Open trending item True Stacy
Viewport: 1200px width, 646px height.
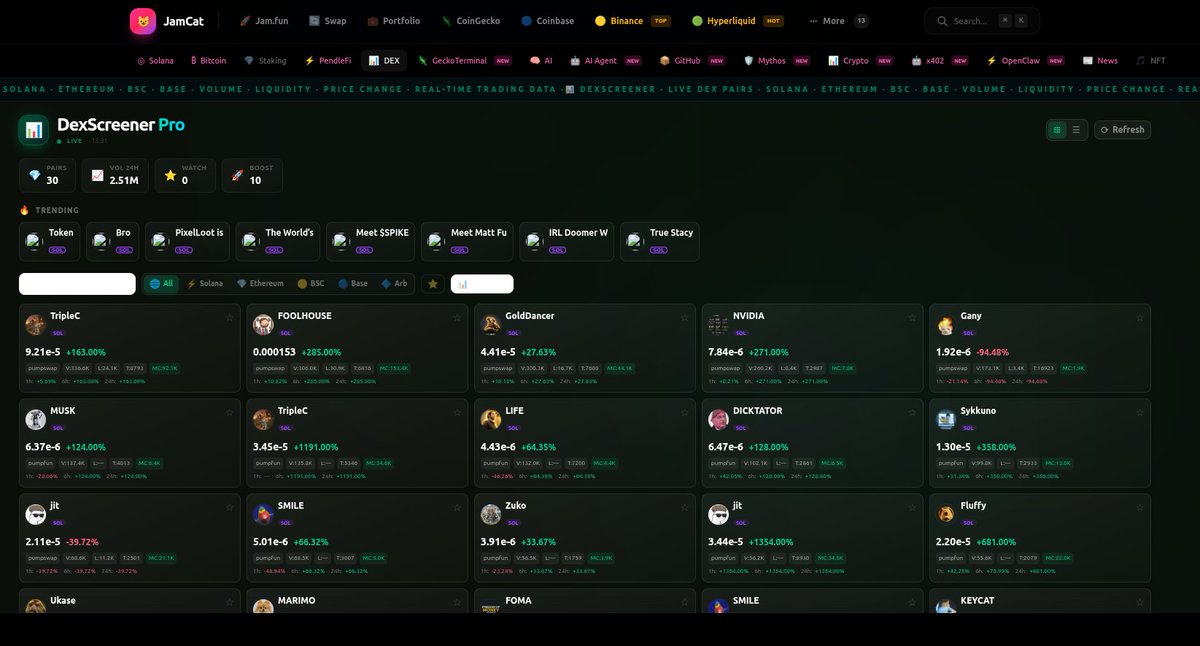pos(660,241)
